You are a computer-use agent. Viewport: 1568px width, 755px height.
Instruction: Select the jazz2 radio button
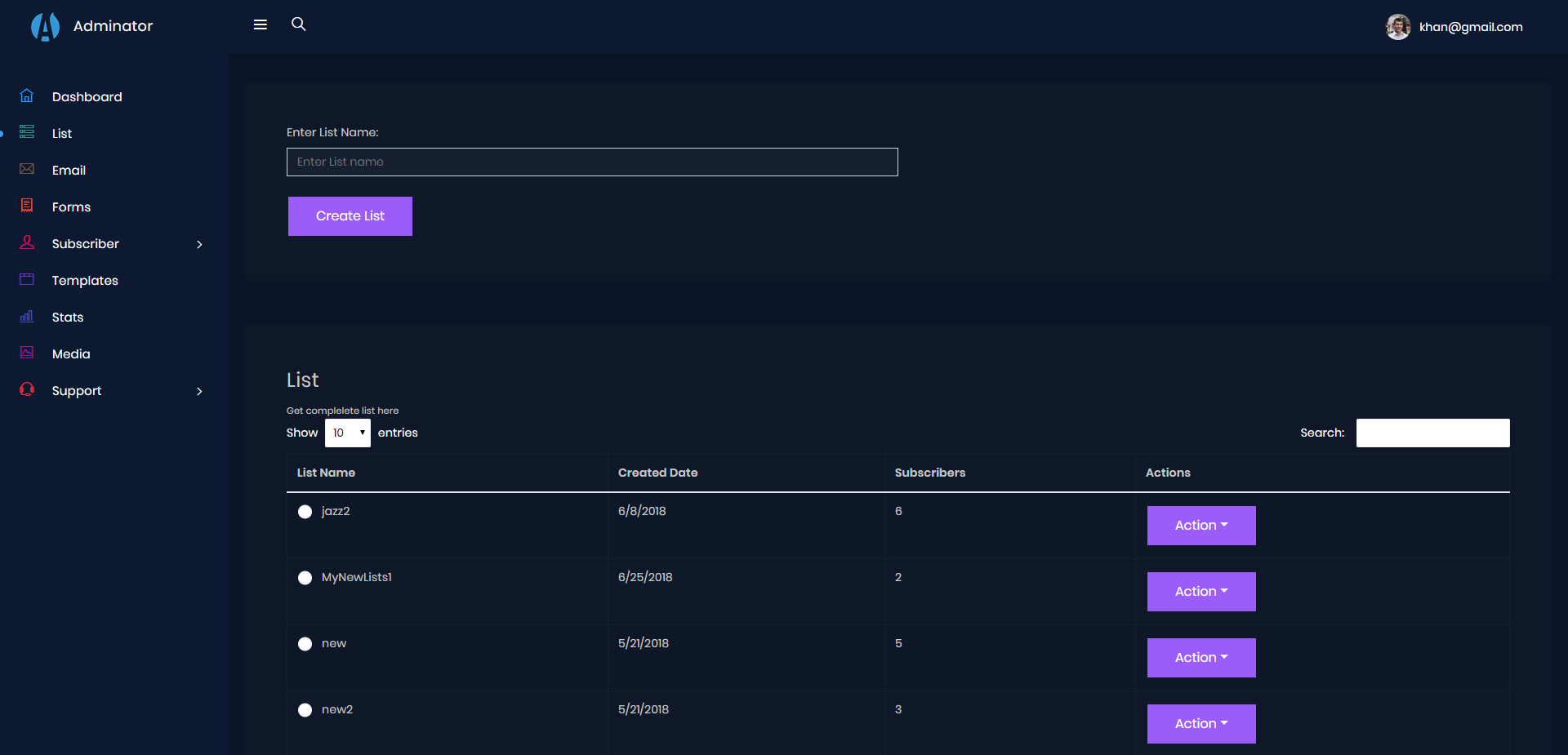pyautogui.click(x=305, y=512)
